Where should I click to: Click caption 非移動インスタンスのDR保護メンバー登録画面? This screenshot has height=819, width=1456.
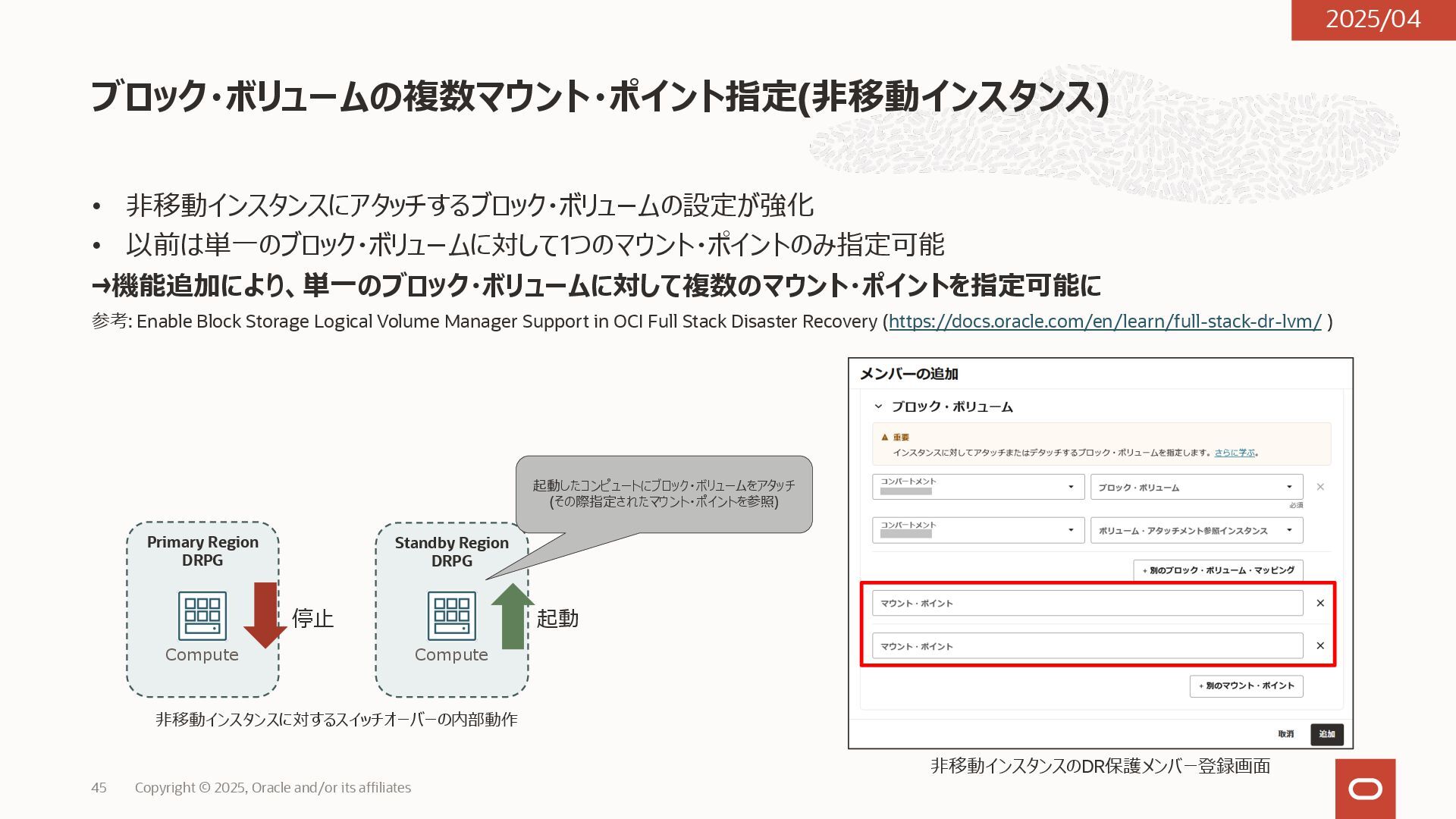pos(1100,766)
